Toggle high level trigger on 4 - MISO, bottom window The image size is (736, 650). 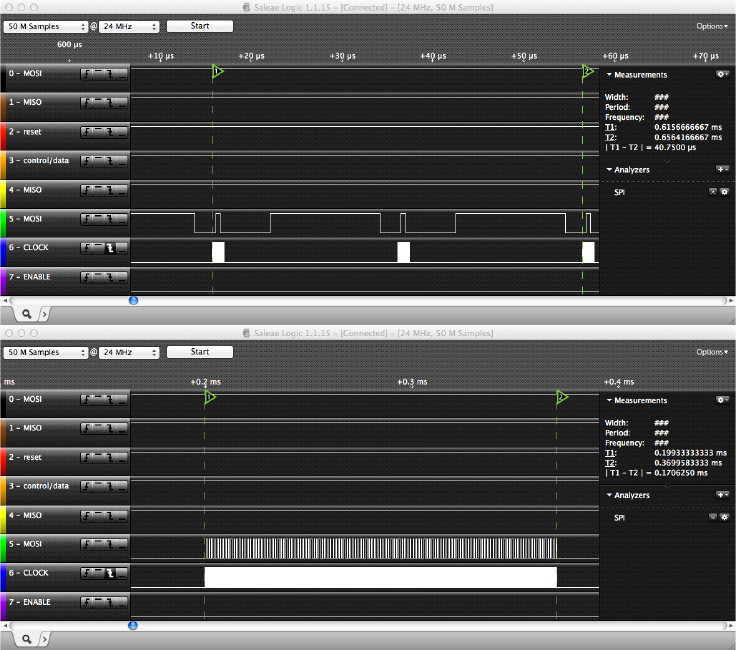99,516
